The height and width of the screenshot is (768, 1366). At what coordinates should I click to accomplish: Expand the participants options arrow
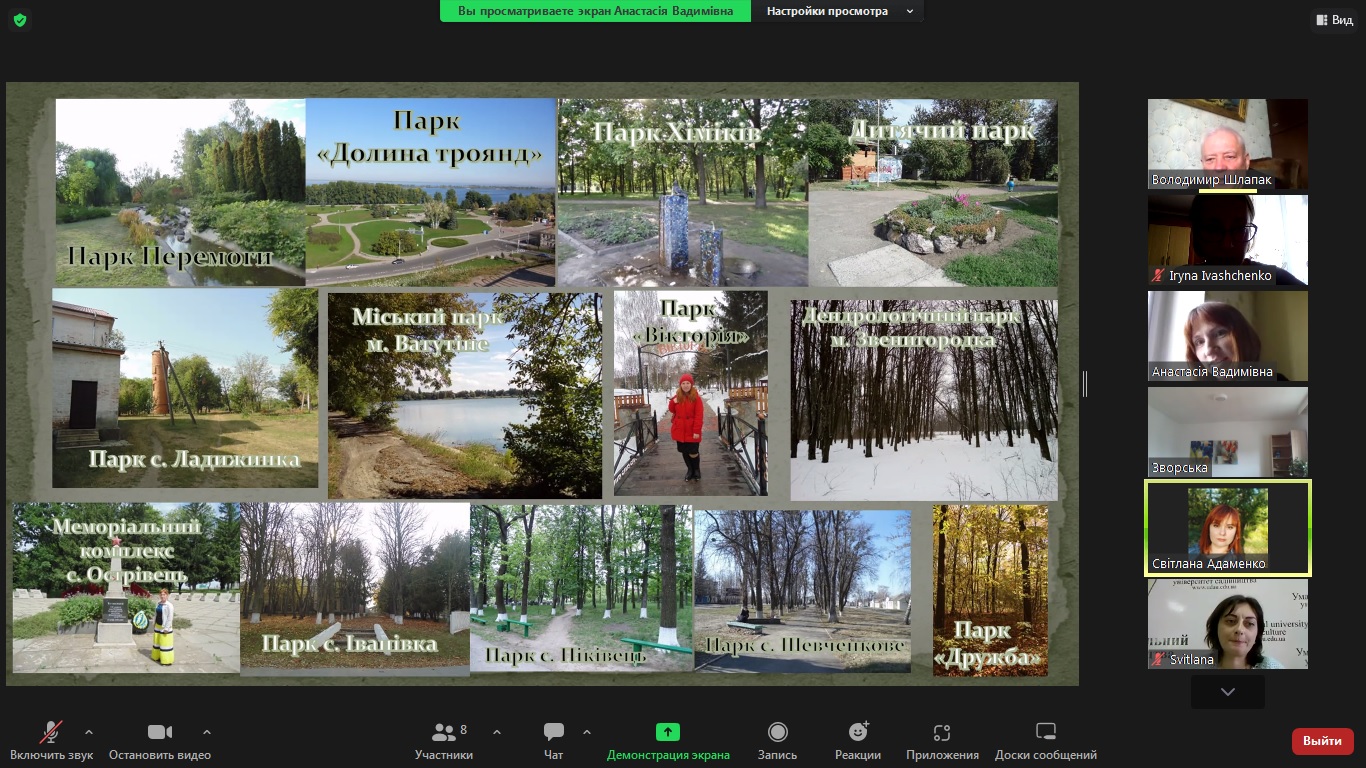point(497,732)
